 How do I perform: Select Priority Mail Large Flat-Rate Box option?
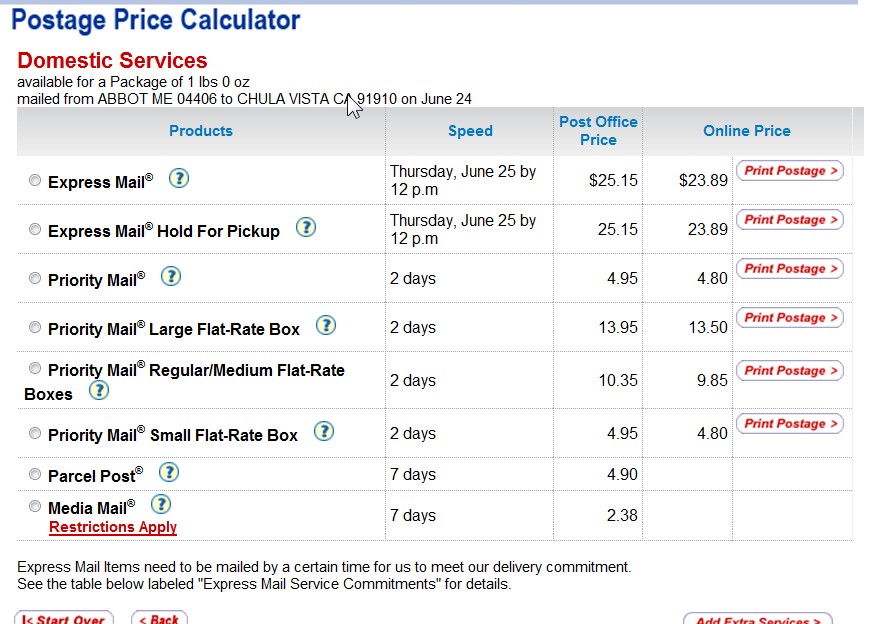coord(35,327)
